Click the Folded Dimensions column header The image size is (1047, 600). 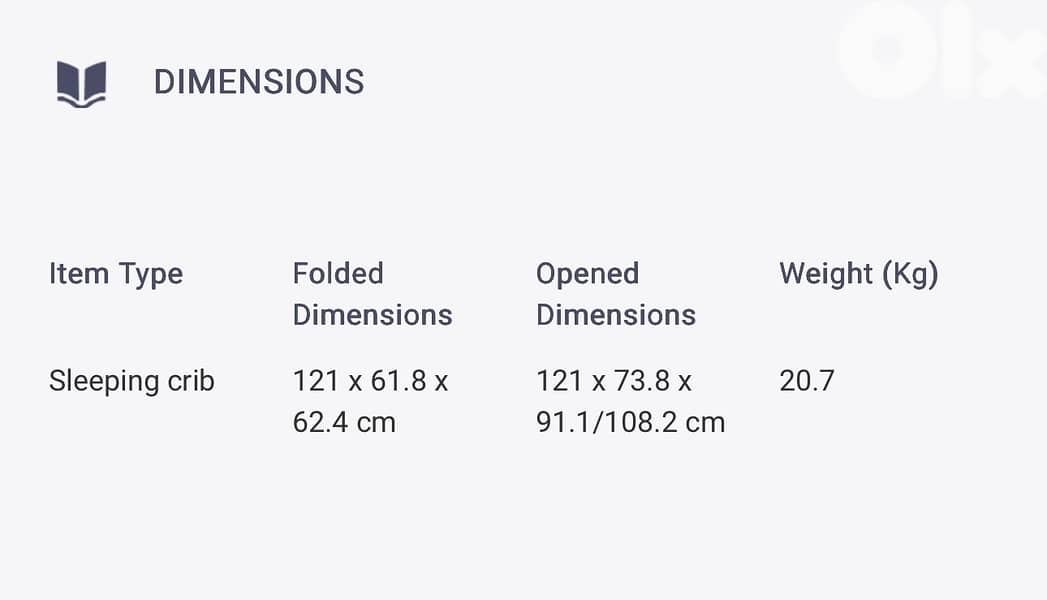coord(372,294)
